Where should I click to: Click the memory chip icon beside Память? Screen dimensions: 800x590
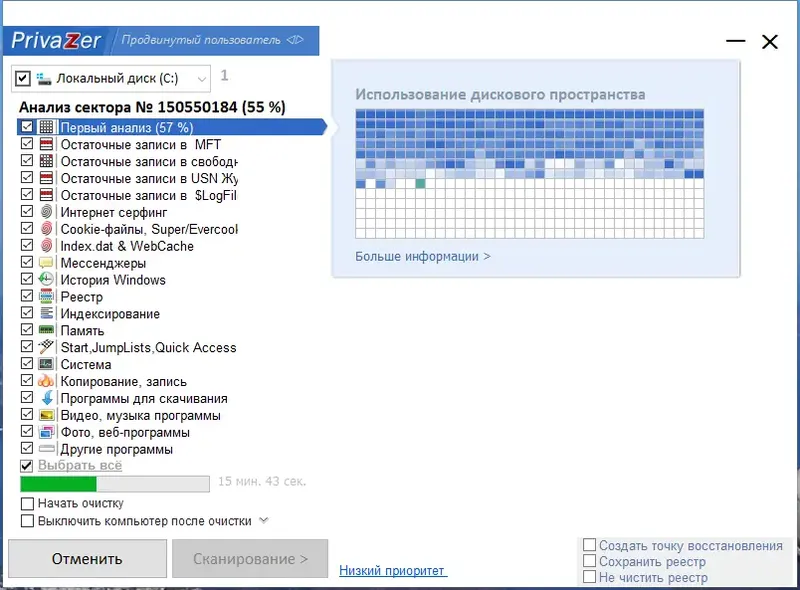pyautogui.click(x=46, y=330)
